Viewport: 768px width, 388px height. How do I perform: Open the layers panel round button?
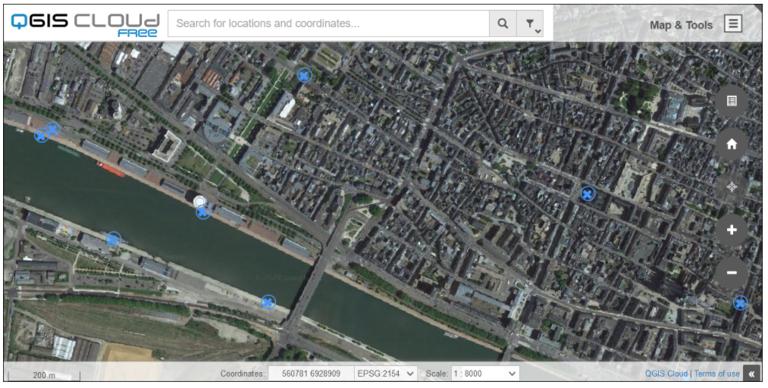coord(731,101)
